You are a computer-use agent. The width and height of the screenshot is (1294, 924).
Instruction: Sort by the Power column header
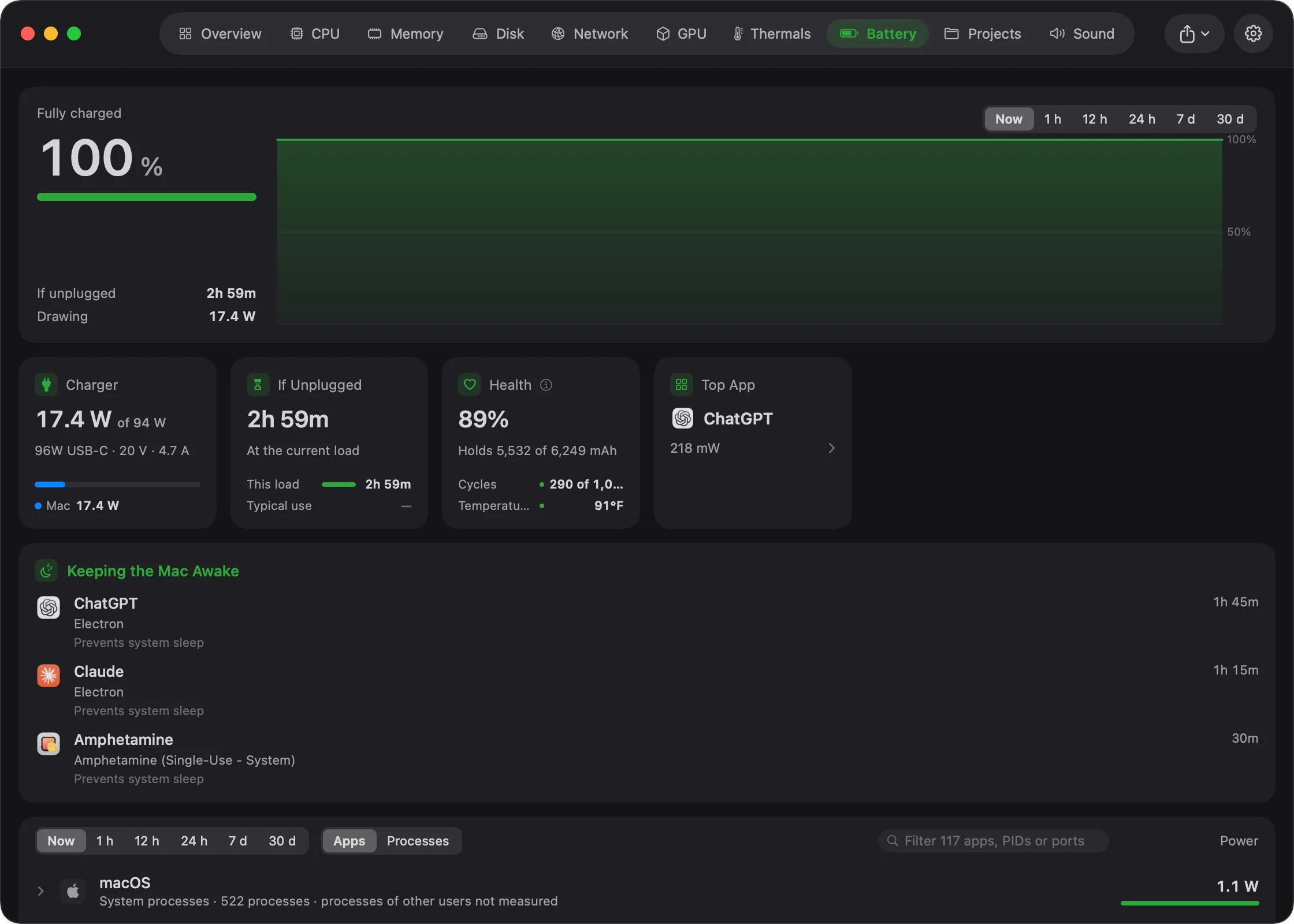point(1239,841)
